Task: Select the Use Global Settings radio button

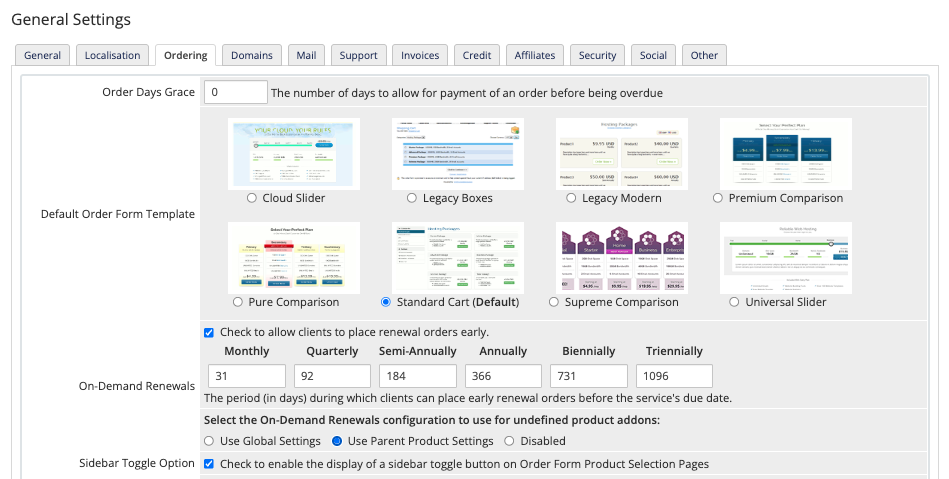Action: (209, 441)
